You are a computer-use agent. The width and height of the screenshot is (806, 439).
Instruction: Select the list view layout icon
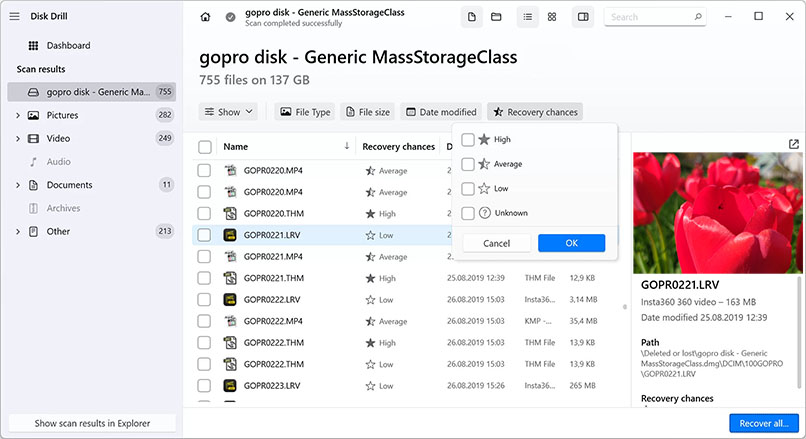(527, 17)
